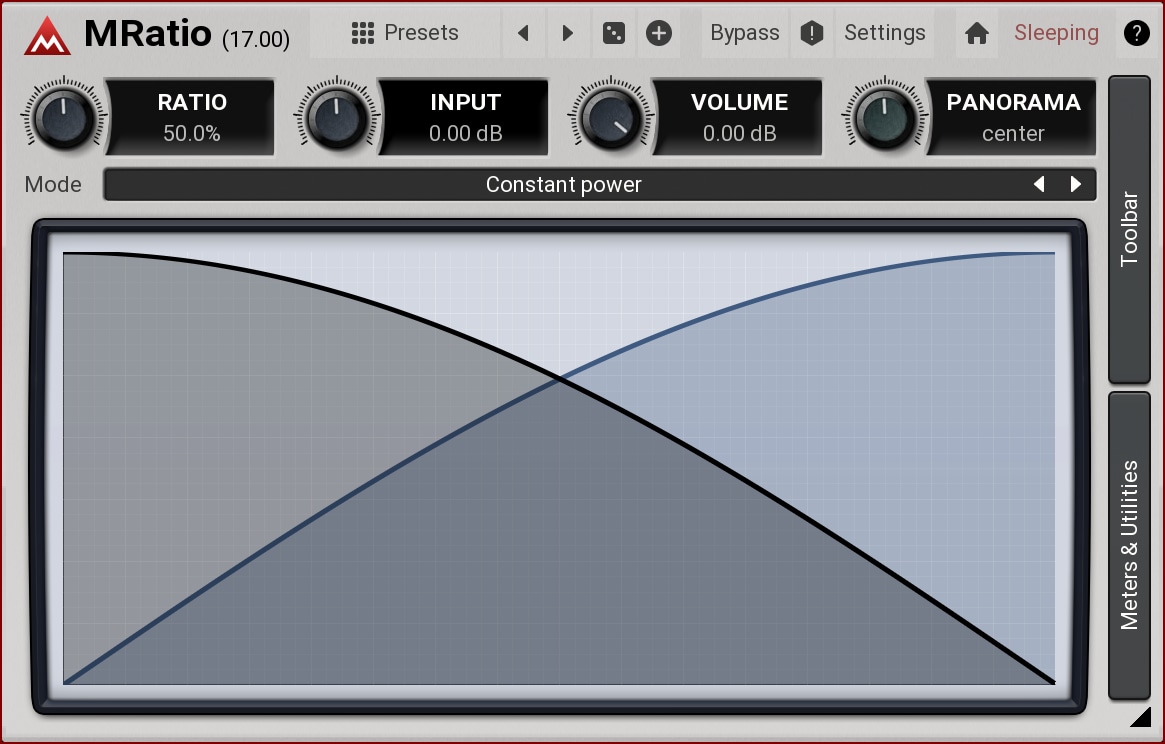Toggle the Sleeping status indicator
This screenshot has width=1165, height=744.
1056,33
